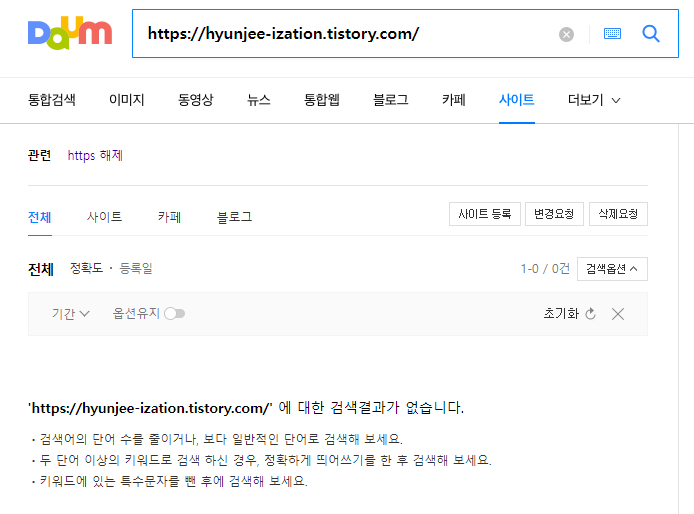The width and height of the screenshot is (694, 514).
Task: Switch to the top 블로그 tab
Action: tap(390, 100)
